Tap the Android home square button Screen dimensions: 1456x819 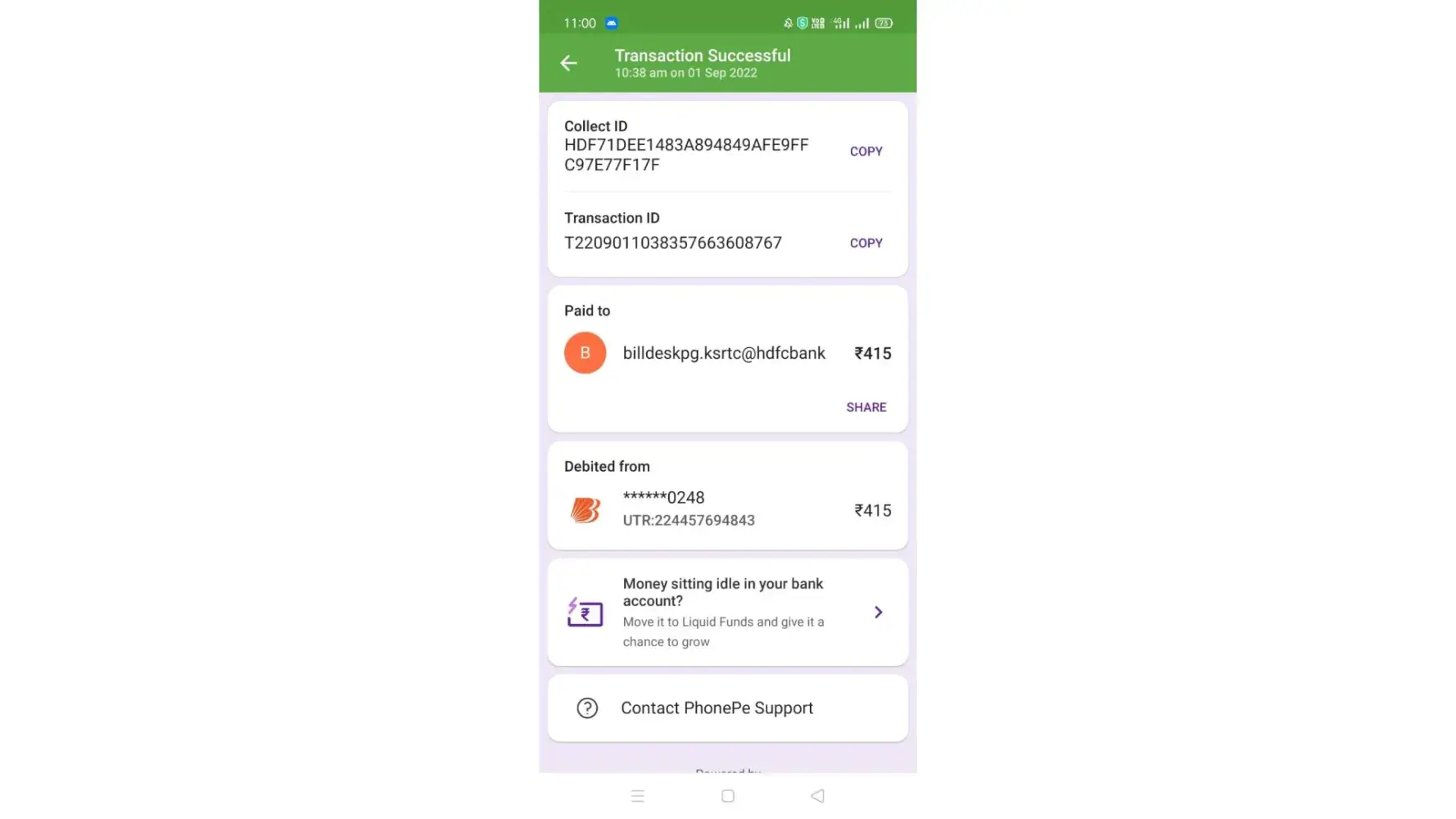coord(727,796)
